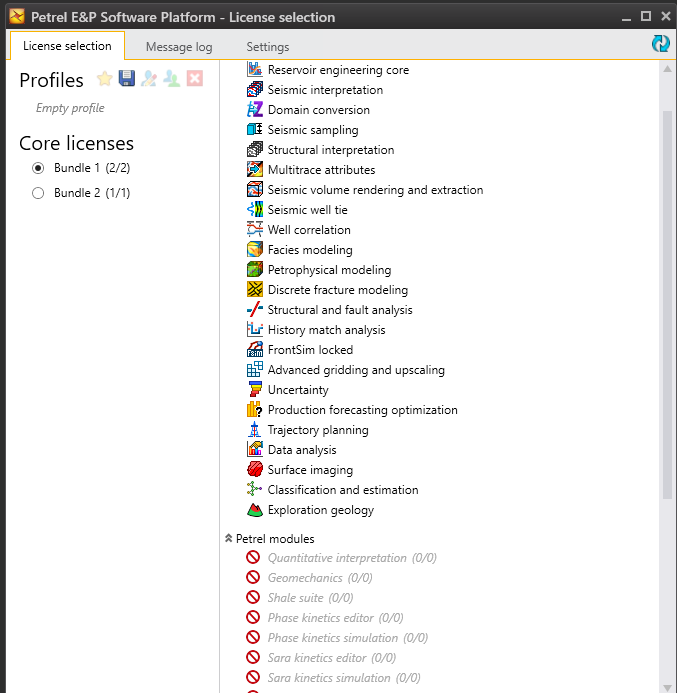Close the License selection window
The height and width of the screenshot is (693, 677).
[666, 16]
